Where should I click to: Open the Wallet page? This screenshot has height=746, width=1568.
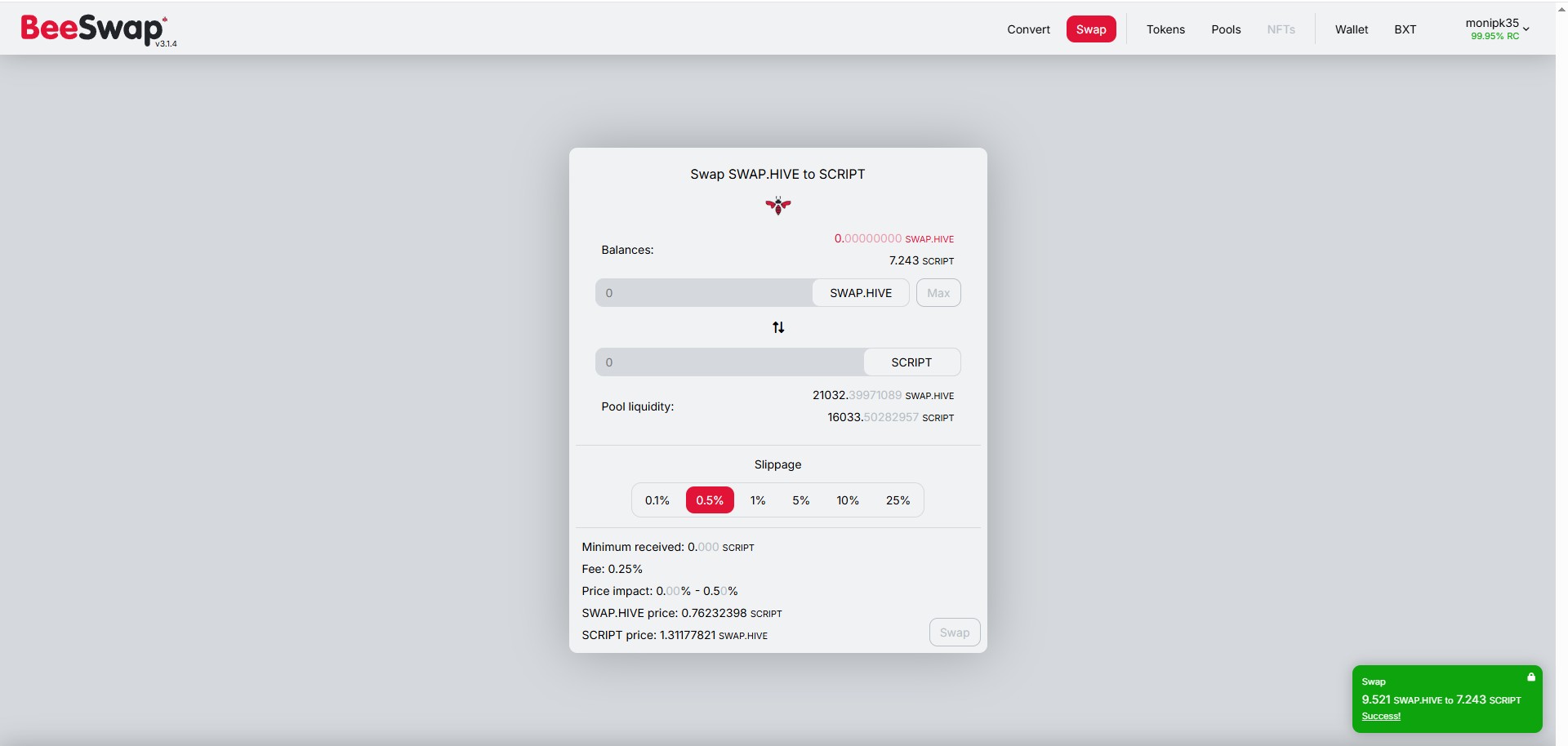click(x=1352, y=29)
